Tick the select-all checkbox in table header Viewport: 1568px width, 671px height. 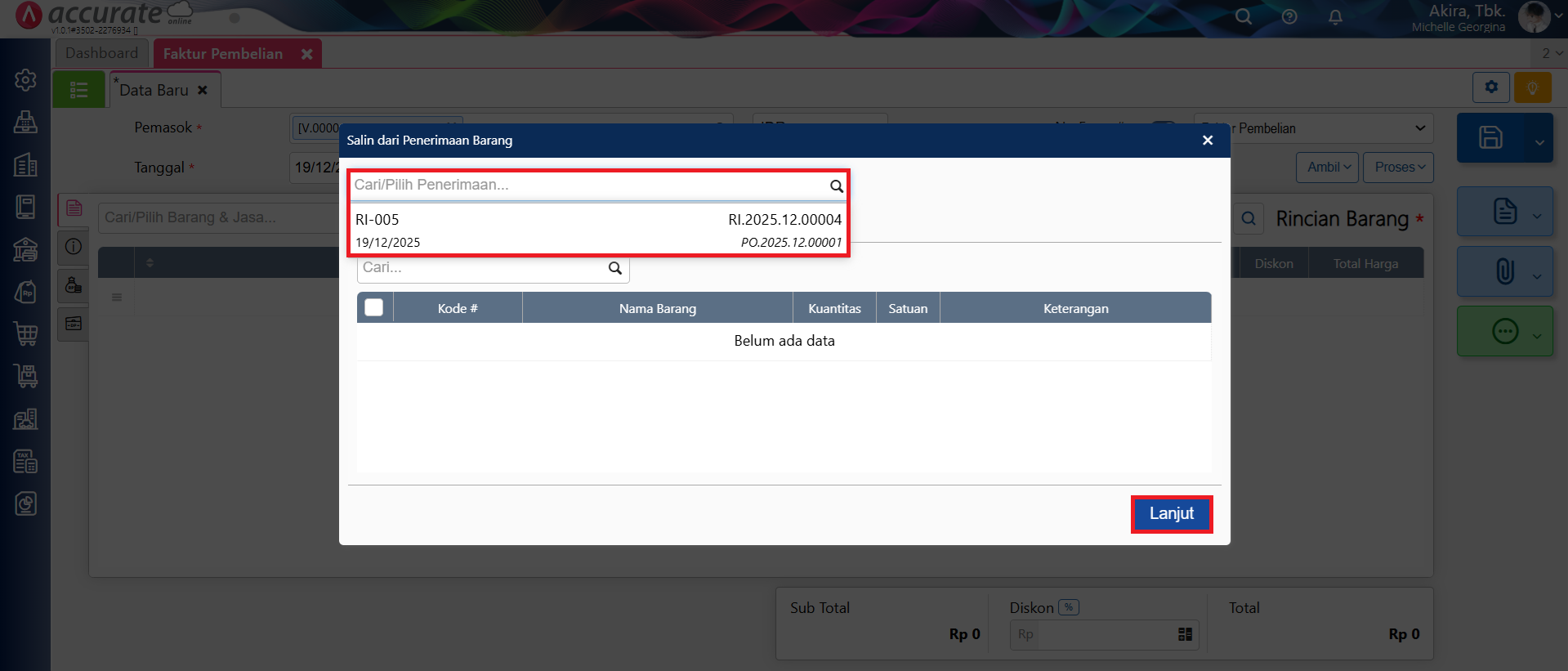click(374, 308)
